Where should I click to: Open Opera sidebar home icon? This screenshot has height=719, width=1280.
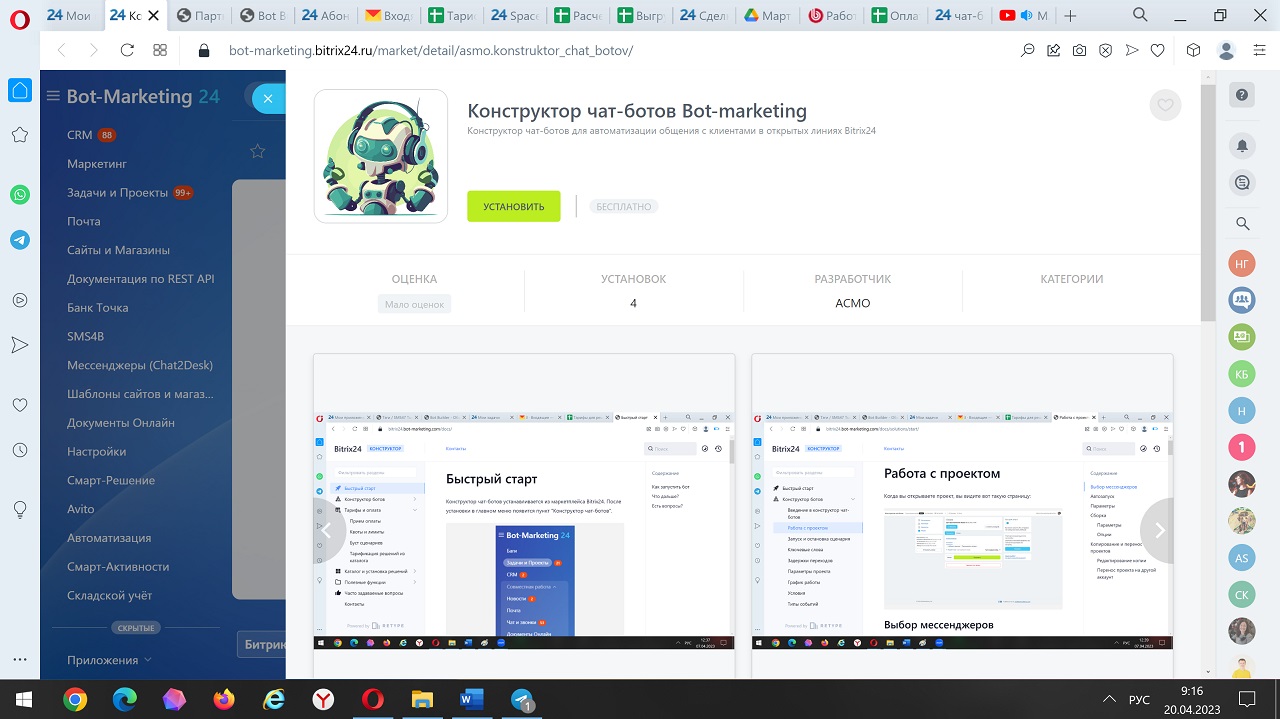pos(20,91)
